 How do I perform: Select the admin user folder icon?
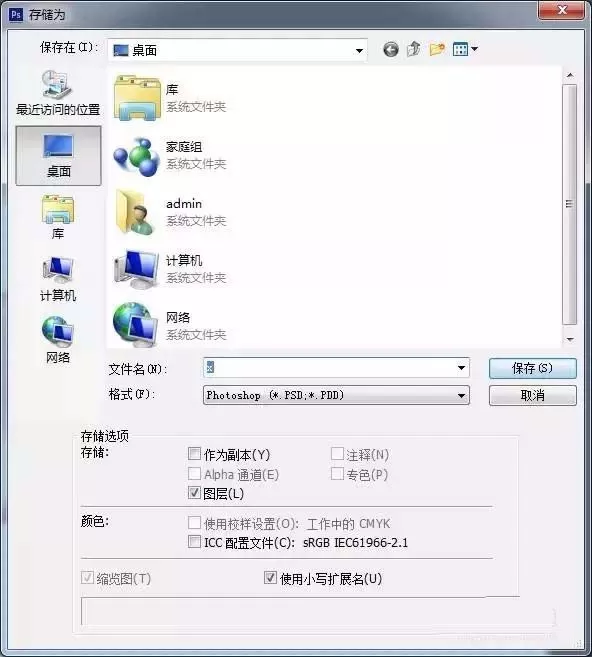point(135,212)
